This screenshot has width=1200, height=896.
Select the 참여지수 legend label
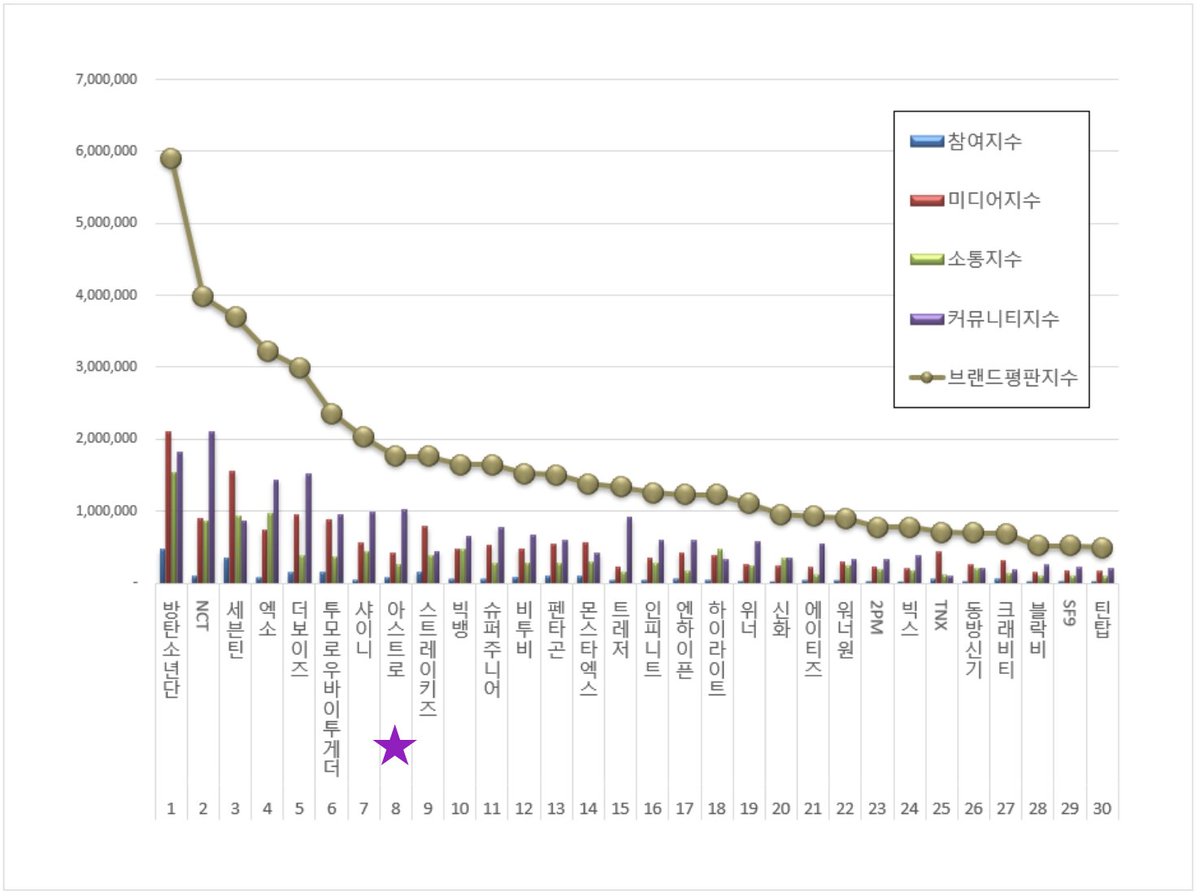pyautogui.click(x=984, y=141)
